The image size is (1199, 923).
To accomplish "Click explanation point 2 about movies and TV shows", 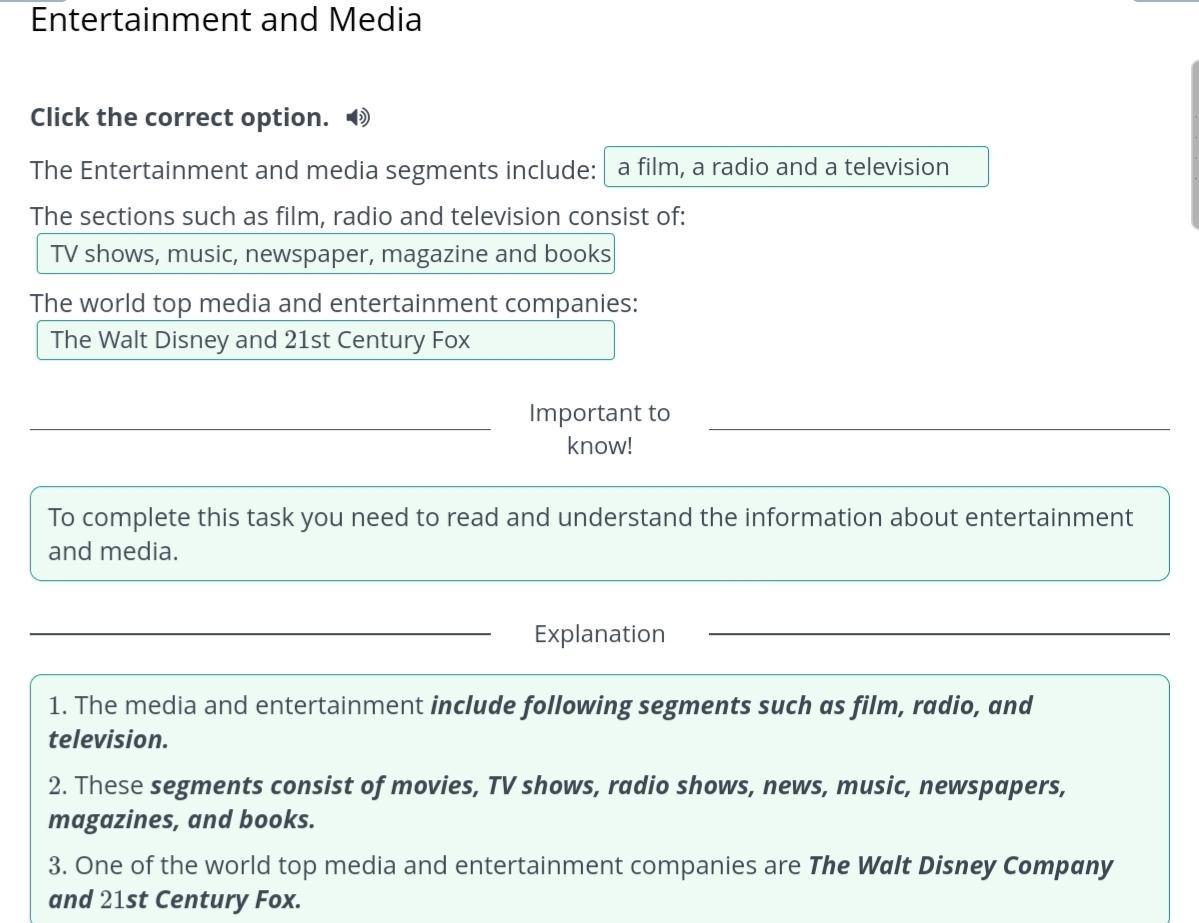I will point(557,786).
